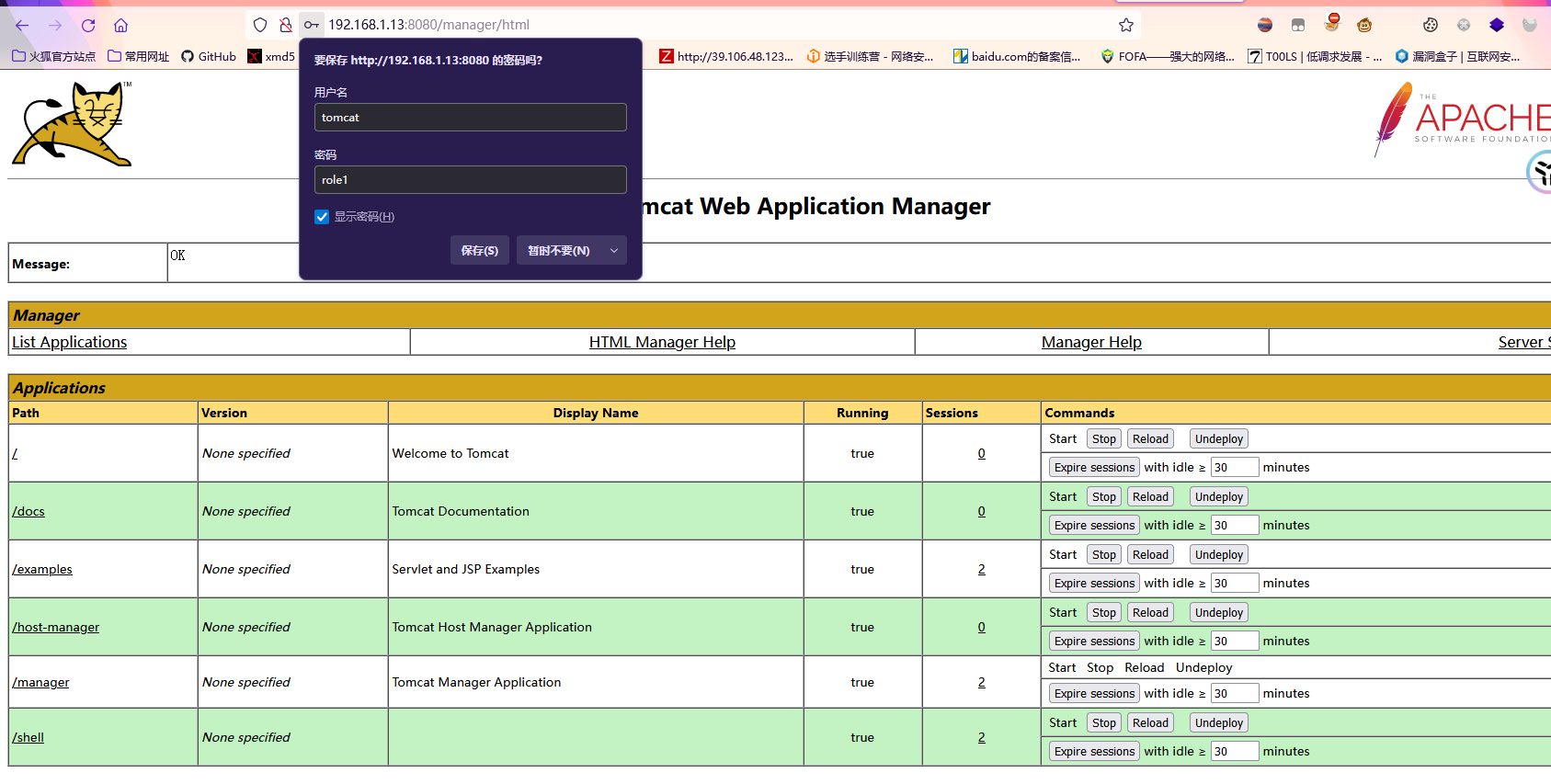Click the 保存(S) save password button

click(480, 250)
